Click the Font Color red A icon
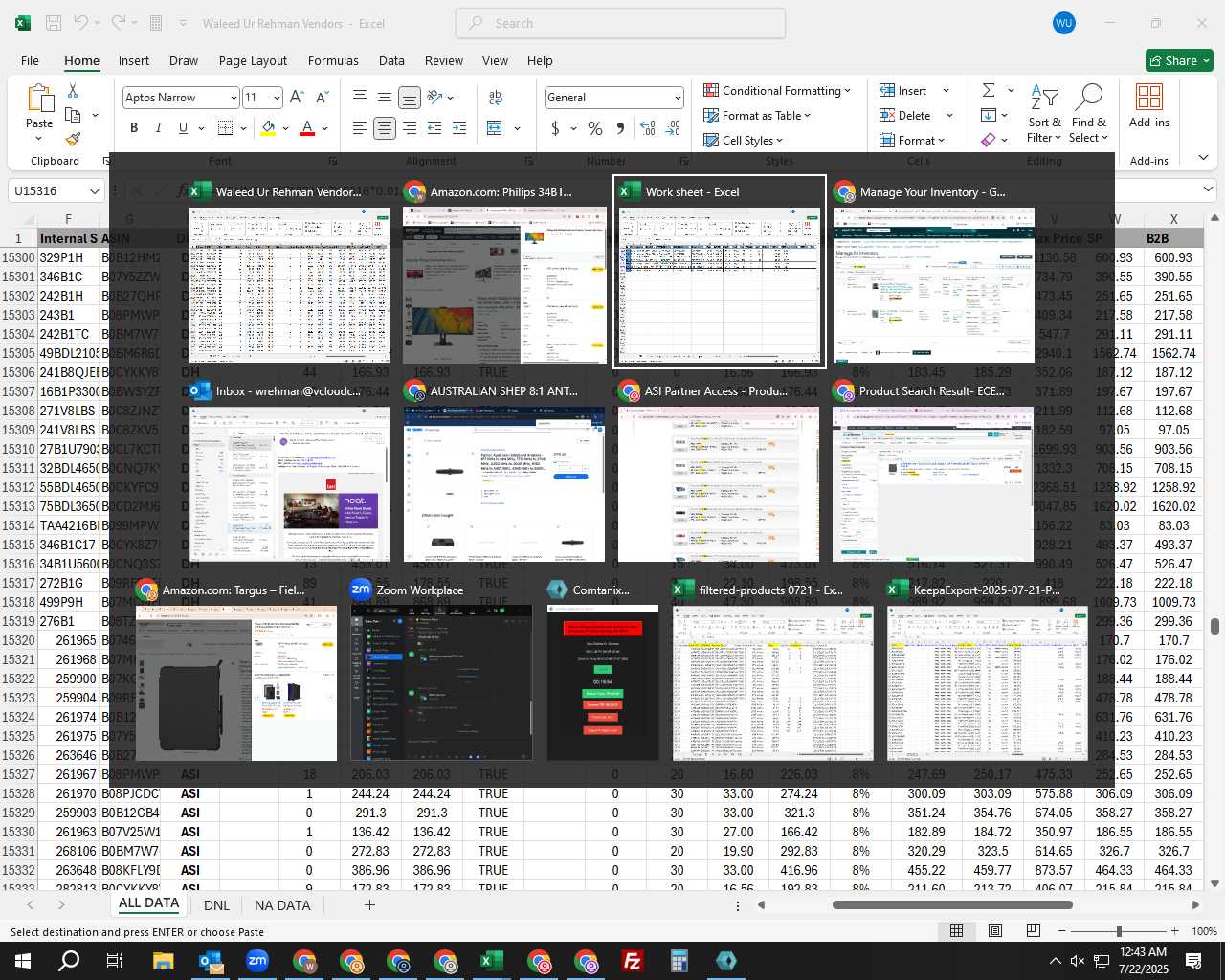 coord(307,128)
